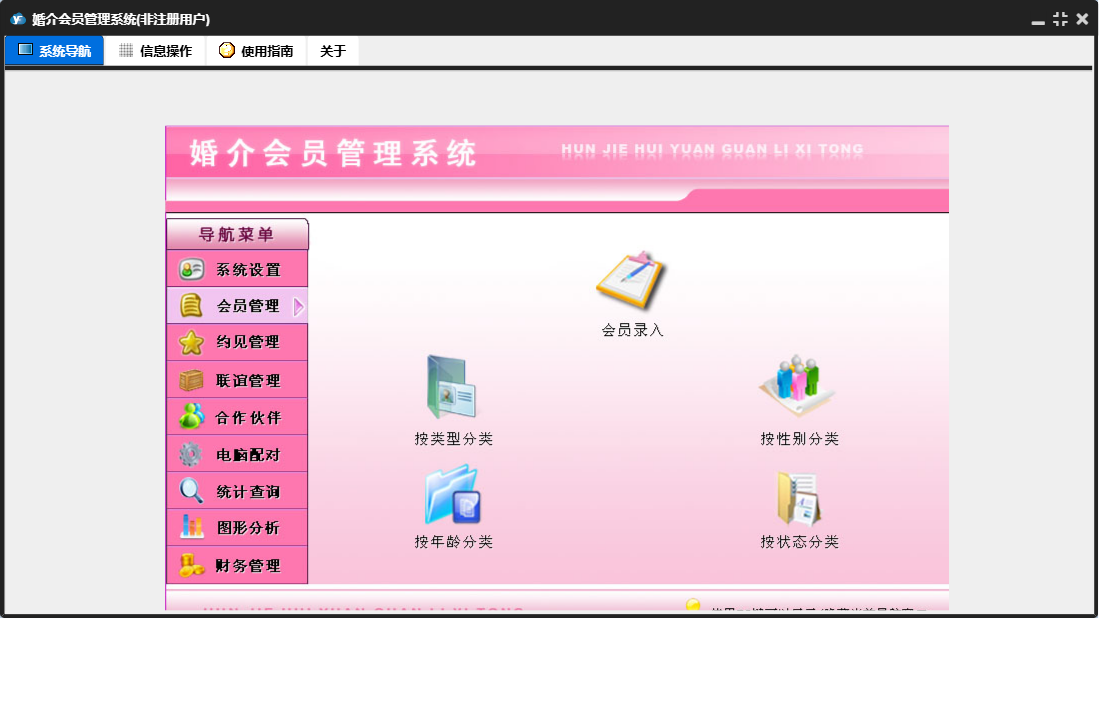Click the 财务管理 gold coins icon
The width and height of the screenshot is (1099, 723).
pyautogui.click(x=191, y=565)
